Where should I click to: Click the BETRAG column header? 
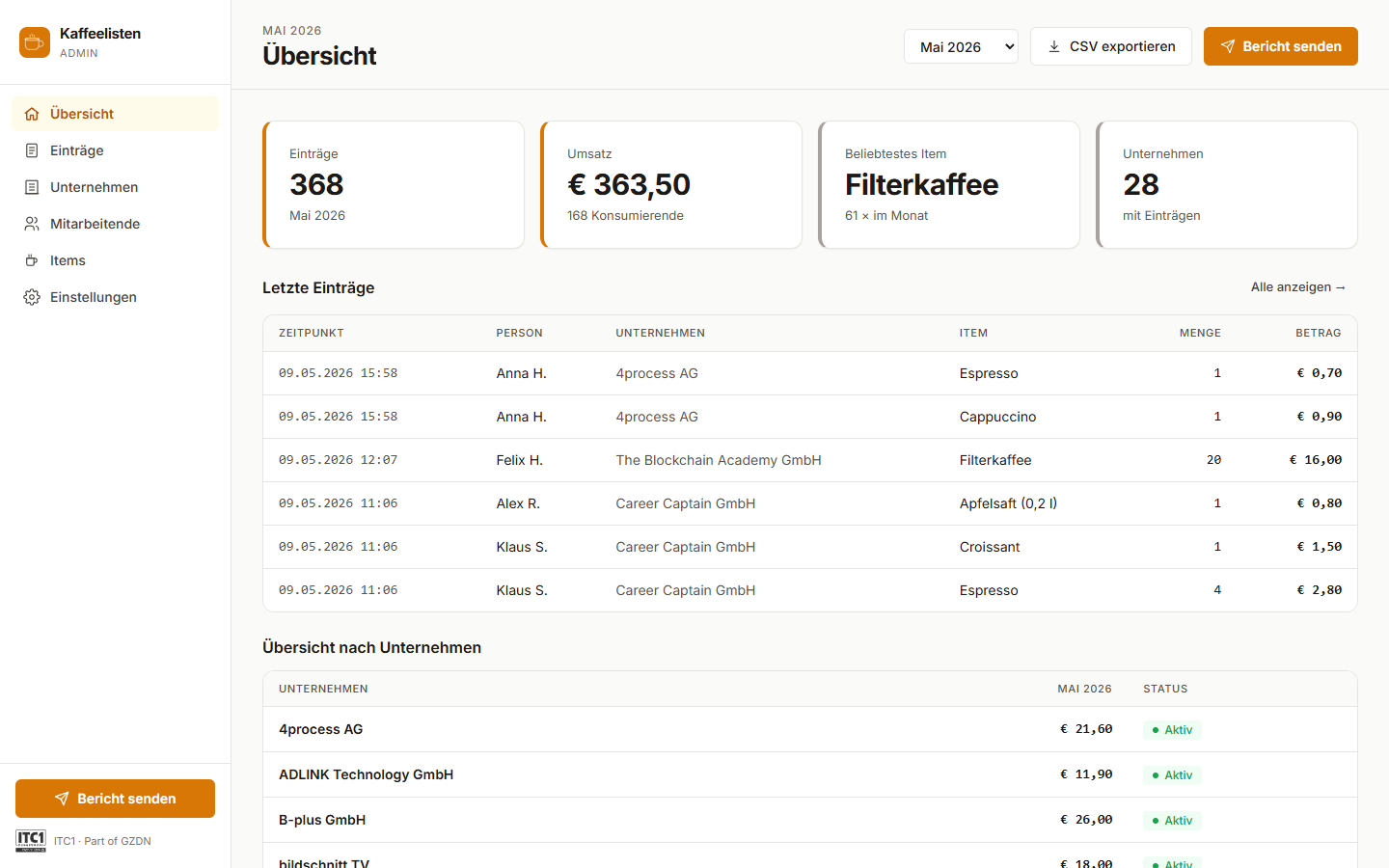pos(1319,333)
